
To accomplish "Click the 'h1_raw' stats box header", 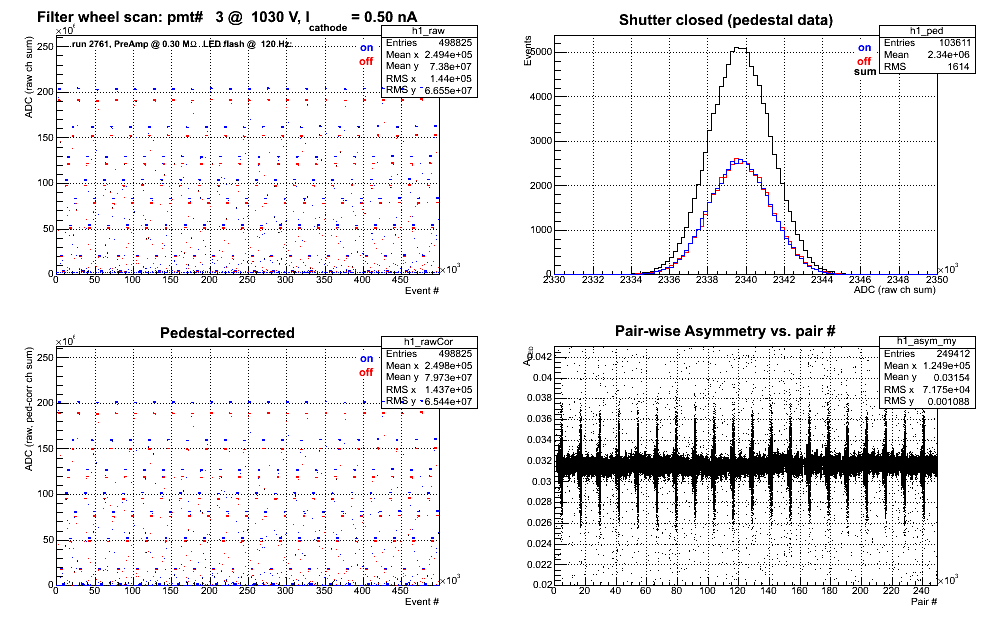I will pos(429,31).
